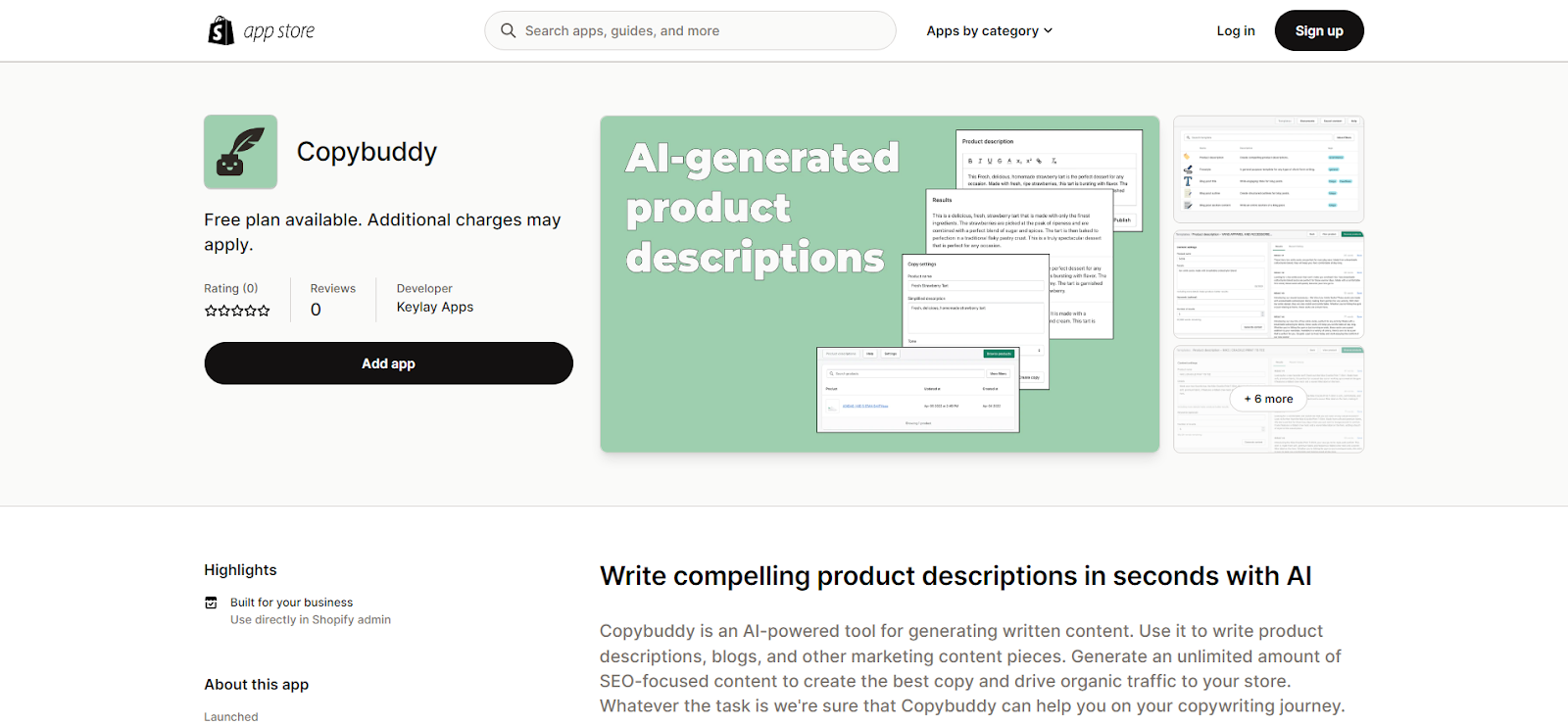Click the Add app button
This screenshot has height=725, width=1568.
pos(388,363)
